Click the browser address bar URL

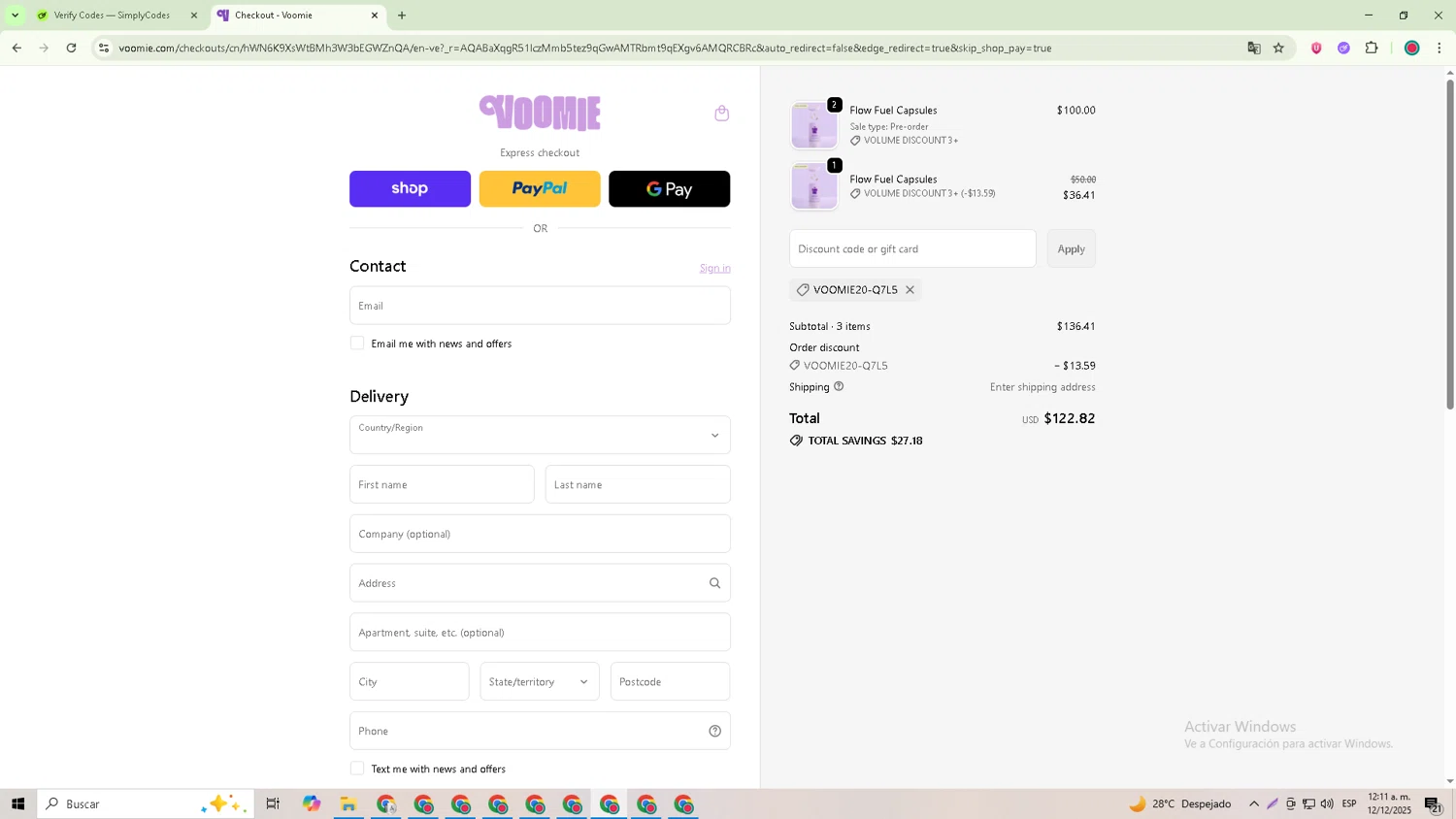[585, 48]
